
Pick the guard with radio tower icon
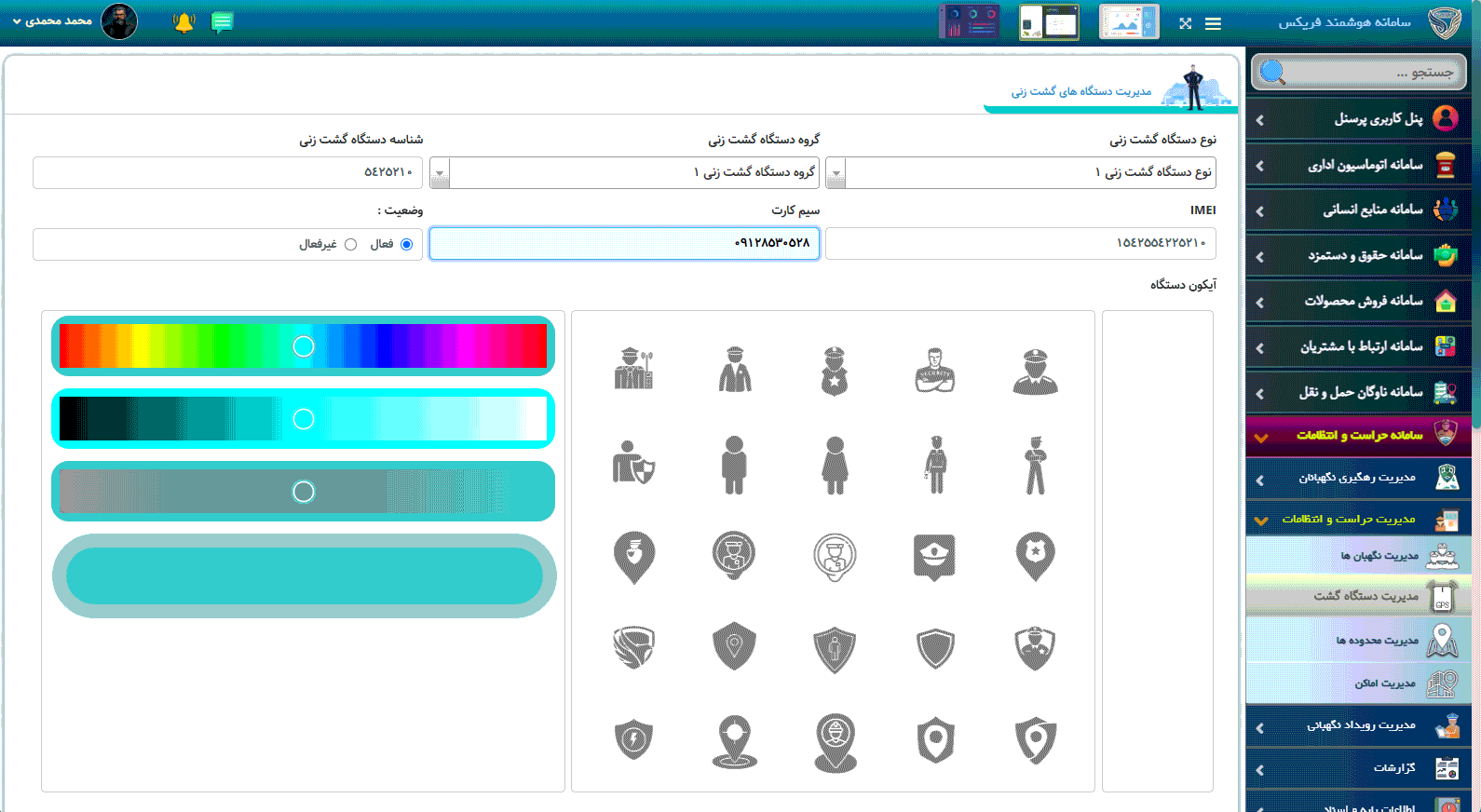click(x=634, y=369)
